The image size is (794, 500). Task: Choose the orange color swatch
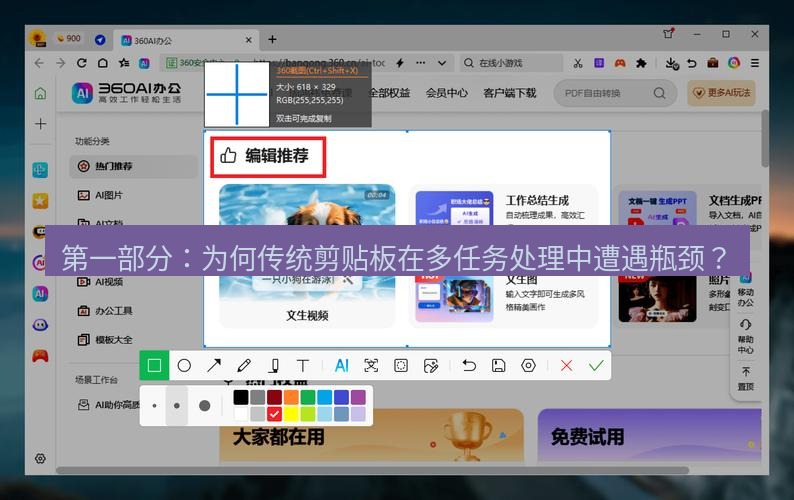291,397
